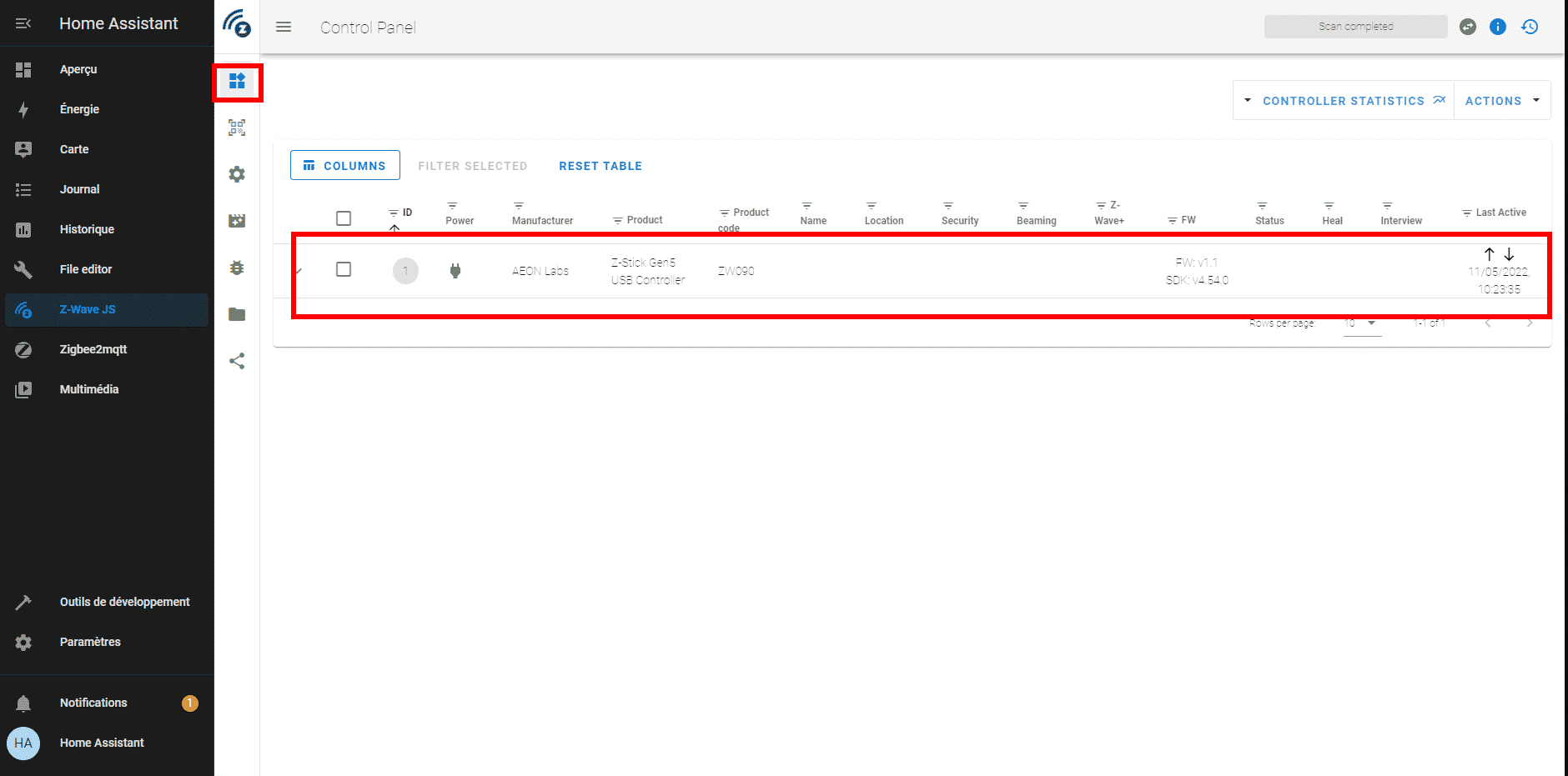
Task: Open the Énergie page
Action: tap(107, 109)
